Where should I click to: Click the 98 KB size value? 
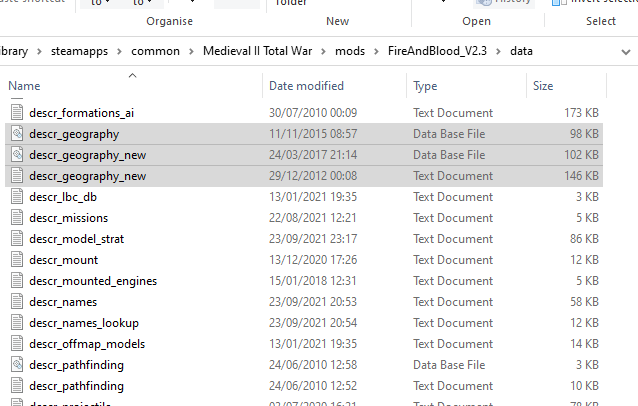tap(584, 134)
